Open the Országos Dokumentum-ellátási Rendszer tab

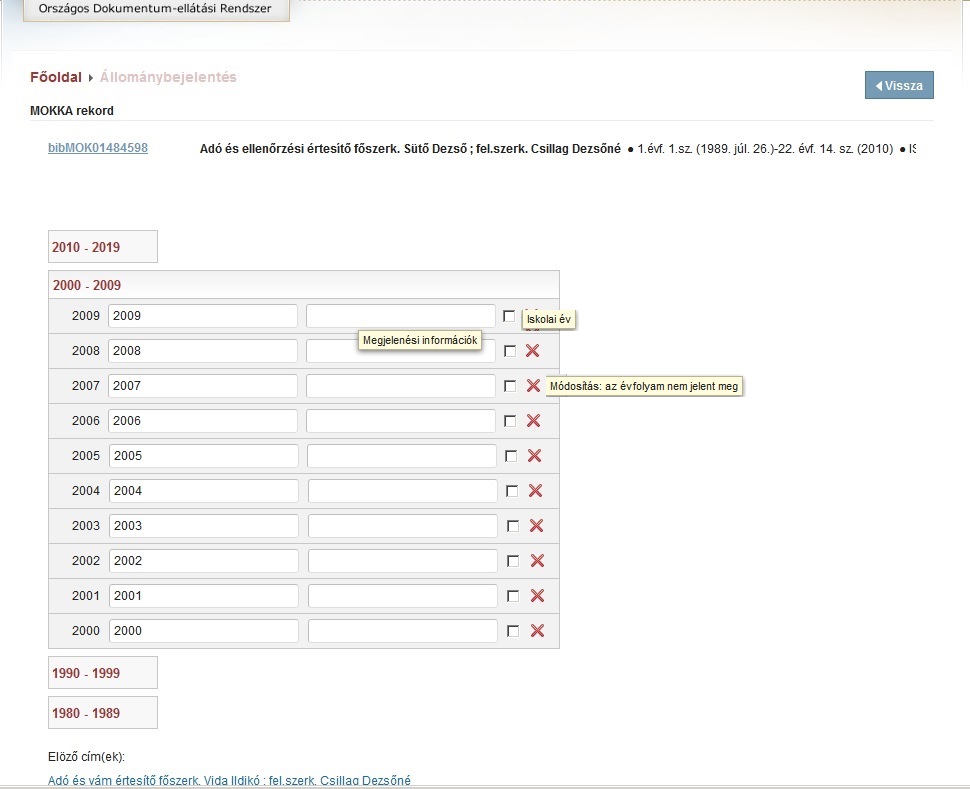[155, 9]
